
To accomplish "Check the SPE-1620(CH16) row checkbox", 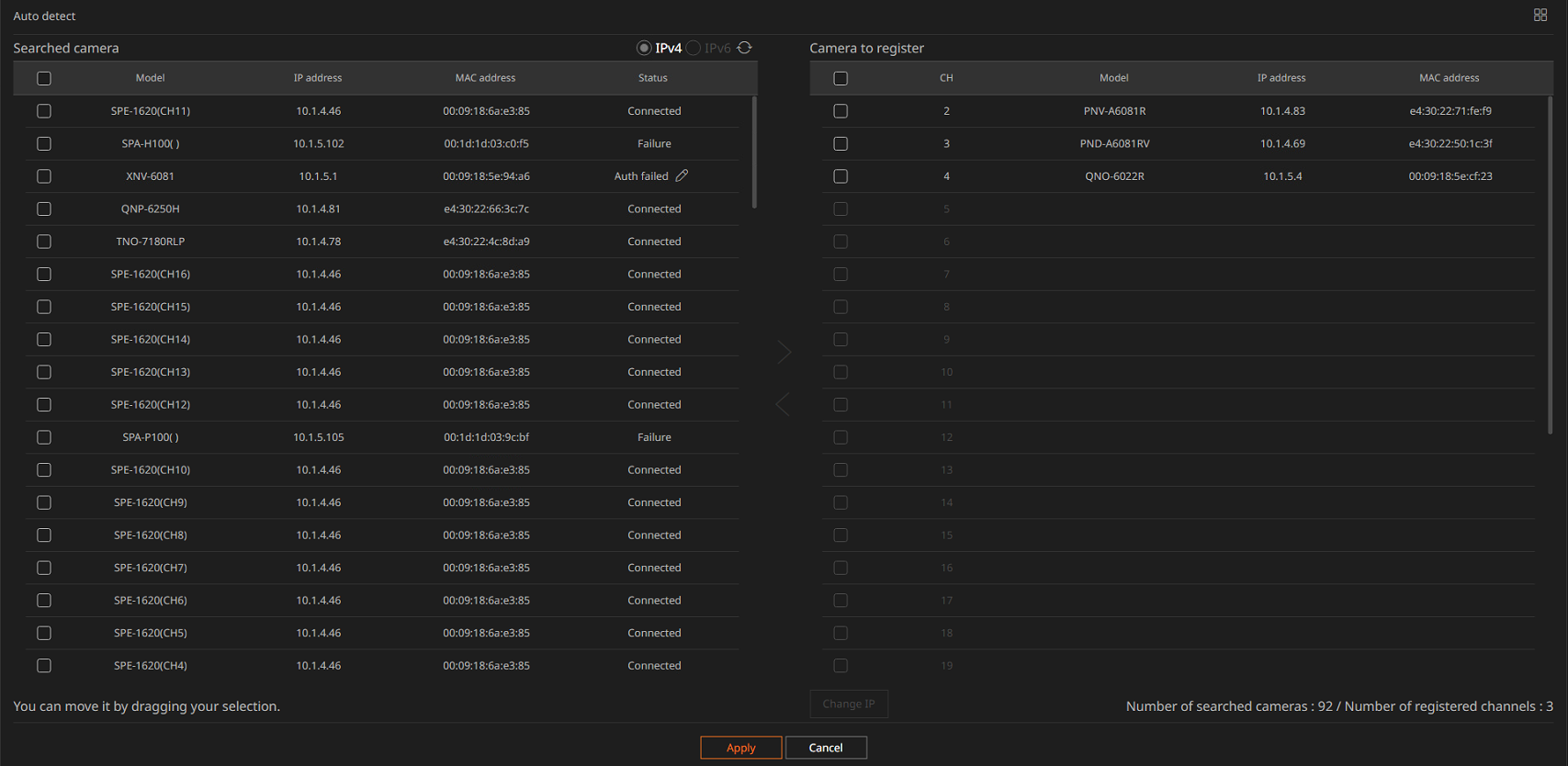I will coord(44,274).
